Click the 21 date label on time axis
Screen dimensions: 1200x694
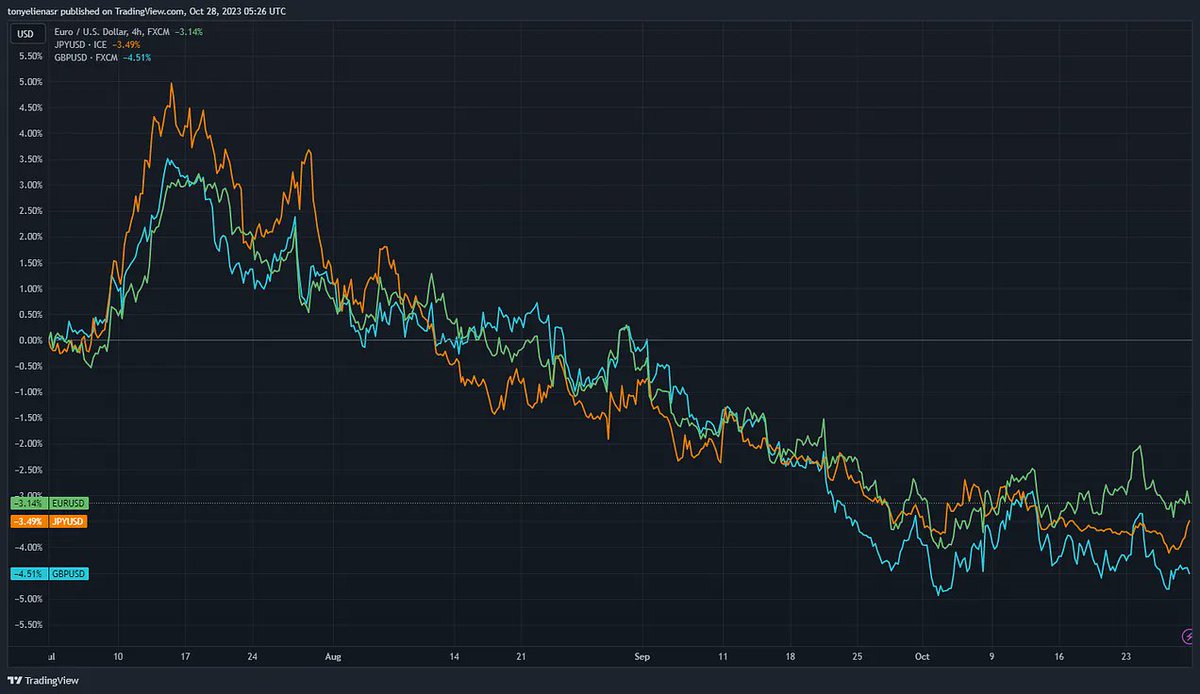tap(521, 657)
